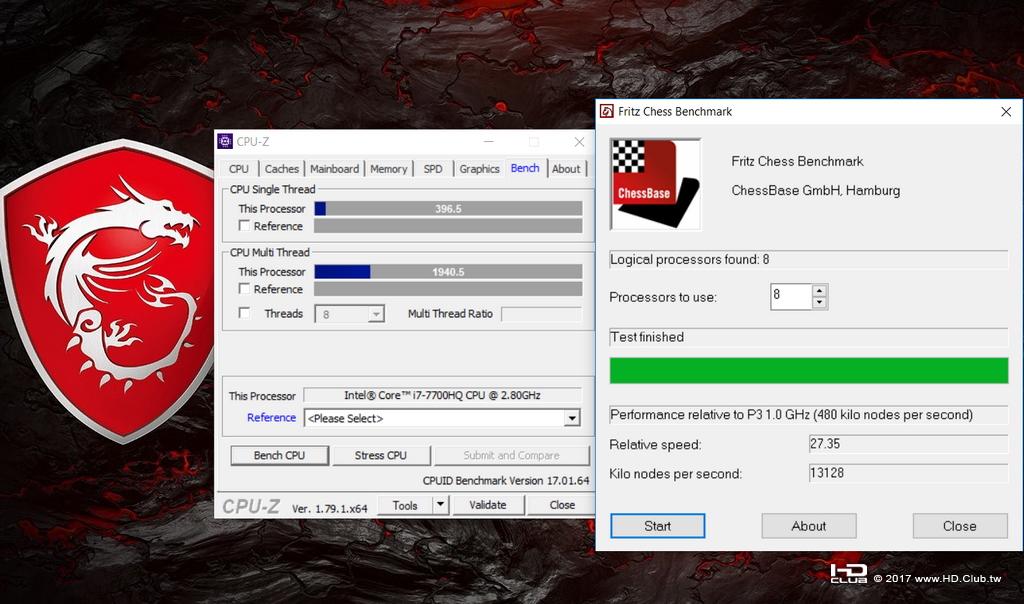
Task: Open the About tab in CPU-Z
Action: [x=566, y=168]
